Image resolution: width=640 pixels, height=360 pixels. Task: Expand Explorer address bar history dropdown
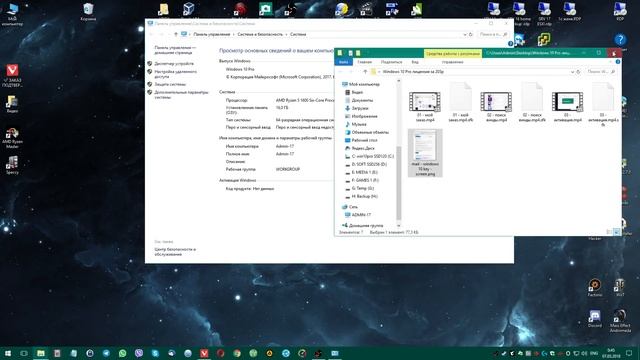572,72
